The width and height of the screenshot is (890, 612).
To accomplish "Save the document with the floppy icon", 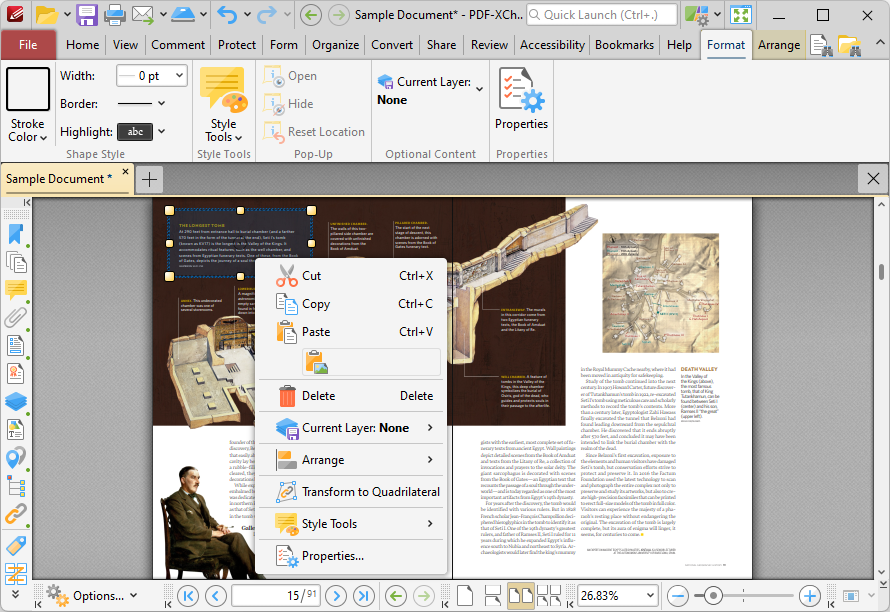I will (87, 15).
